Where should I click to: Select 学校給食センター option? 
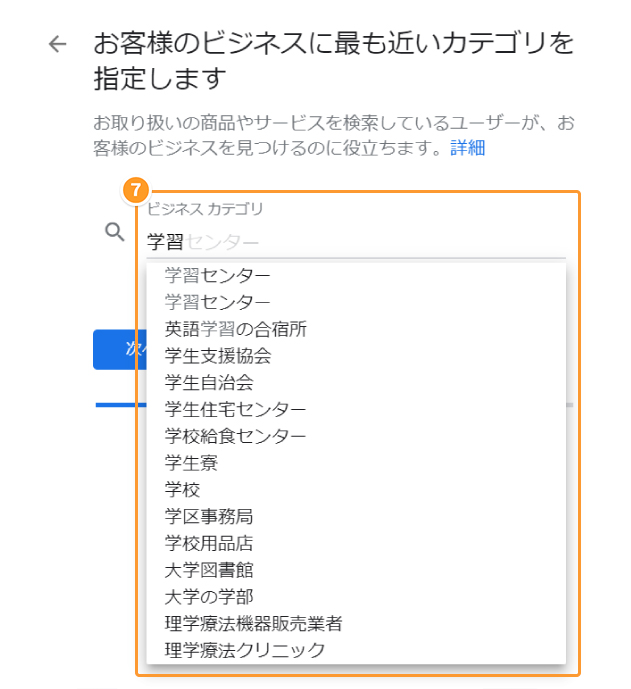[x=356, y=436]
